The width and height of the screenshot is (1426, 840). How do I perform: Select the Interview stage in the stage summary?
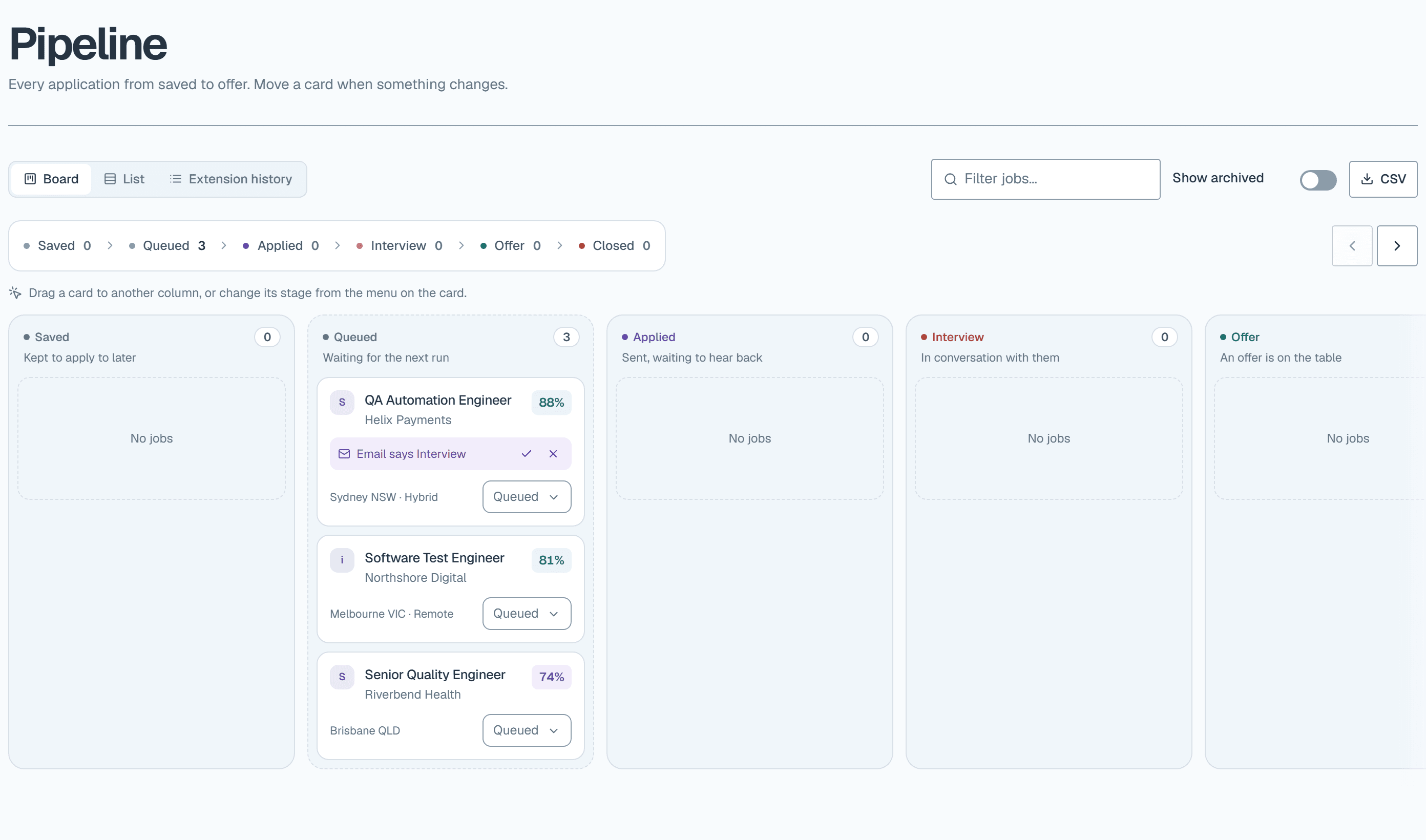click(399, 246)
